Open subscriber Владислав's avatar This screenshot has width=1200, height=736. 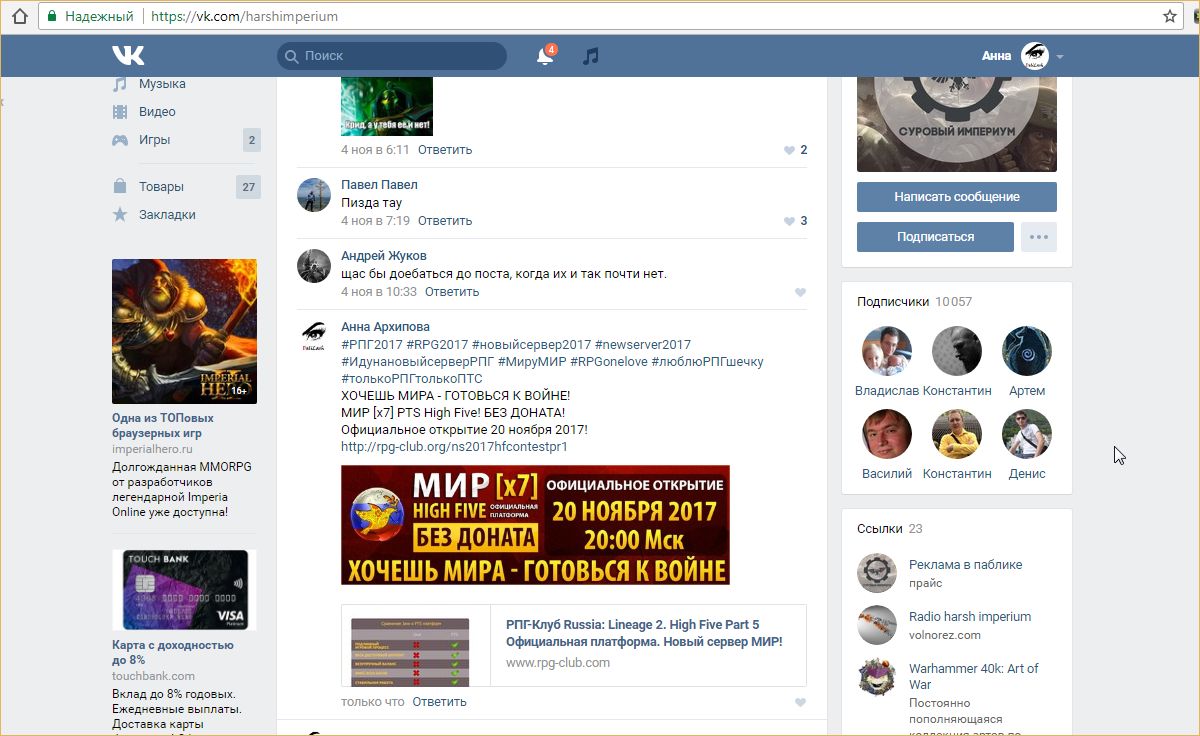[886, 351]
